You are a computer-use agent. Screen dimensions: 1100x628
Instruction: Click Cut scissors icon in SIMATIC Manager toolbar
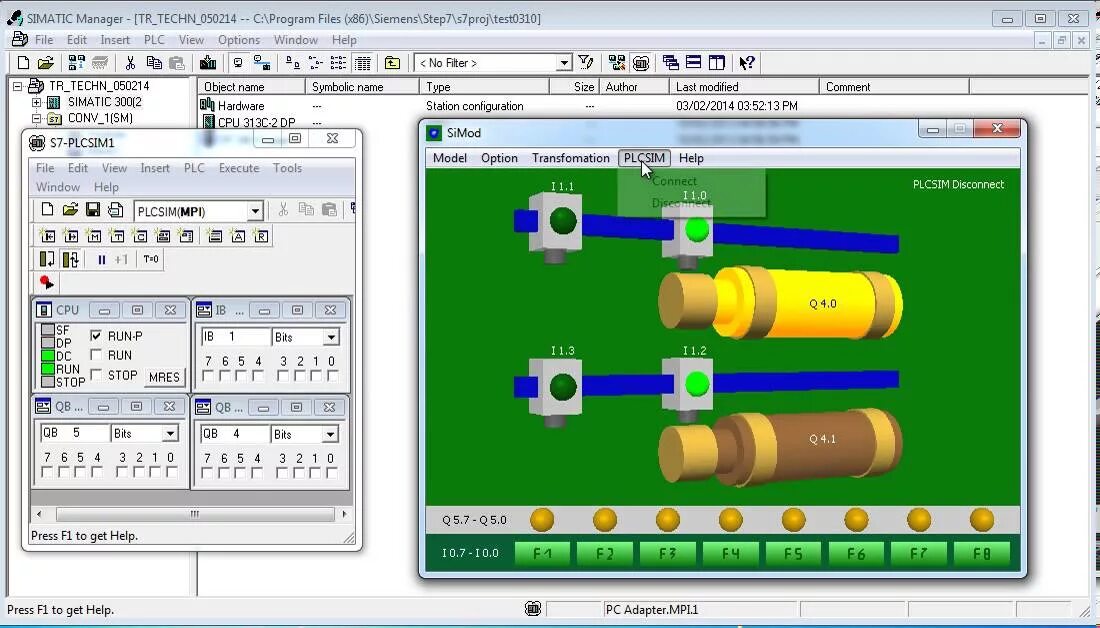pyautogui.click(x=130, y=63)
